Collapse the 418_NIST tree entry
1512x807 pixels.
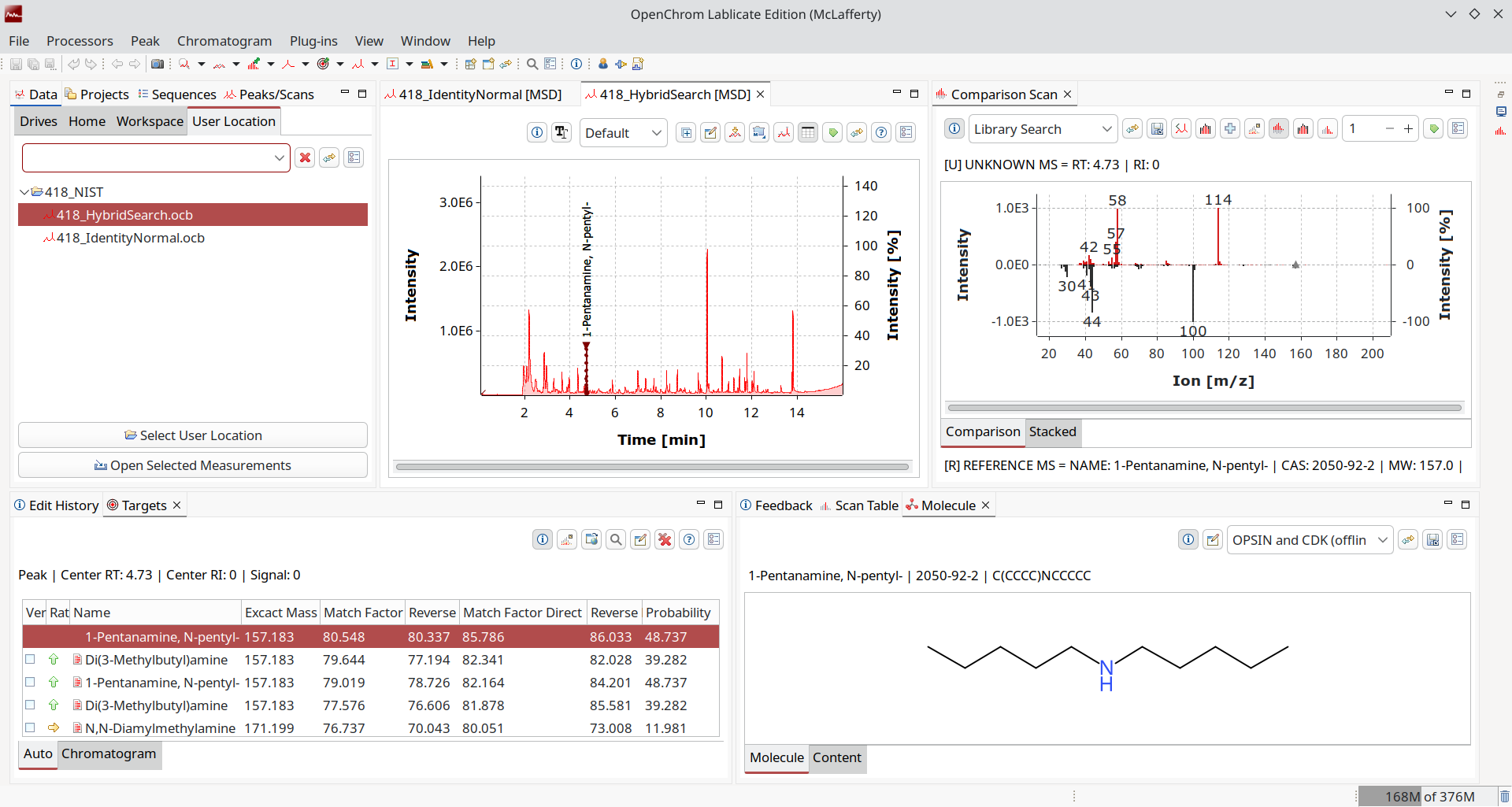pyautogui.click(x=24, y=191)
